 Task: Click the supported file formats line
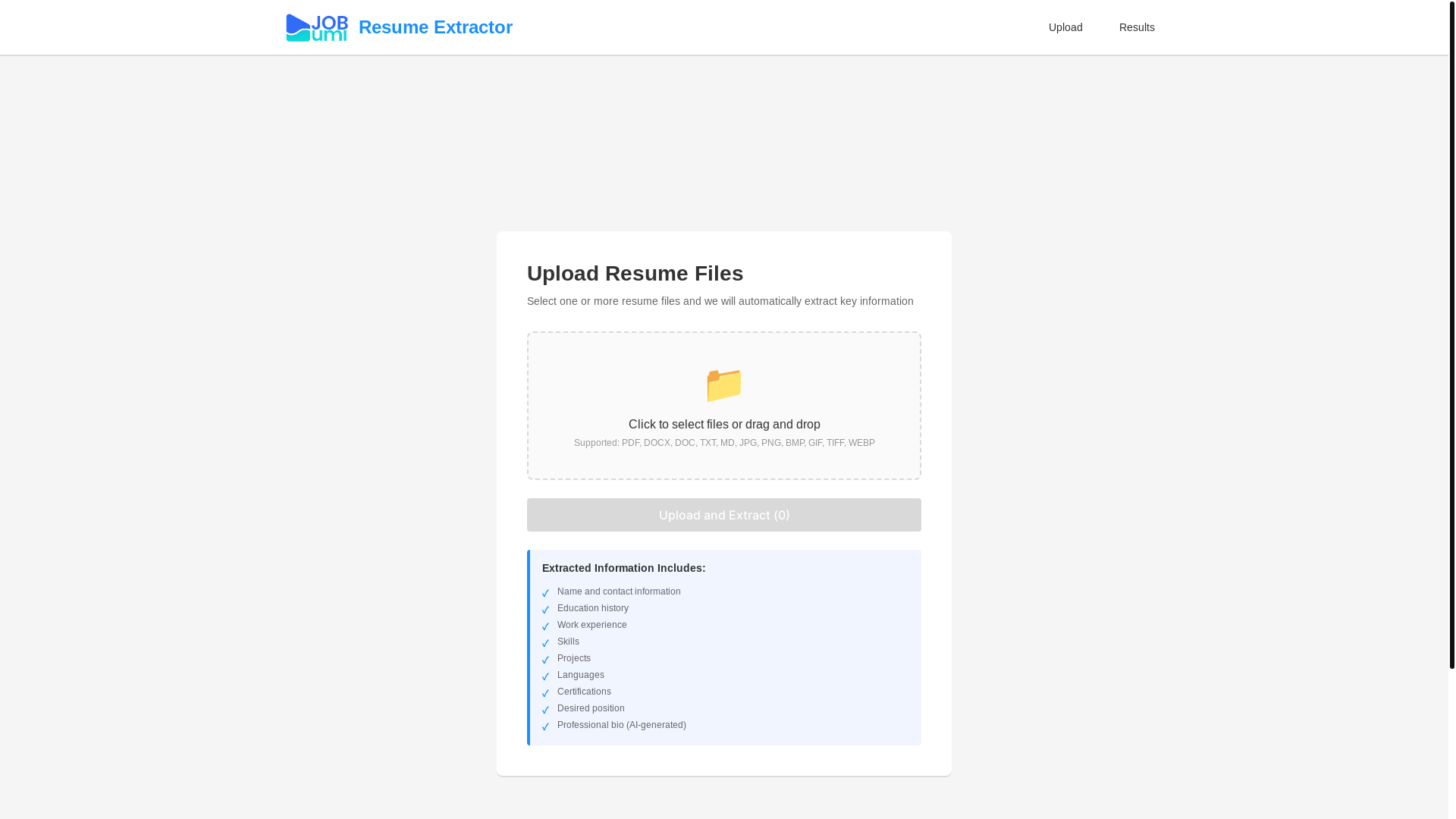pos(724,443)
